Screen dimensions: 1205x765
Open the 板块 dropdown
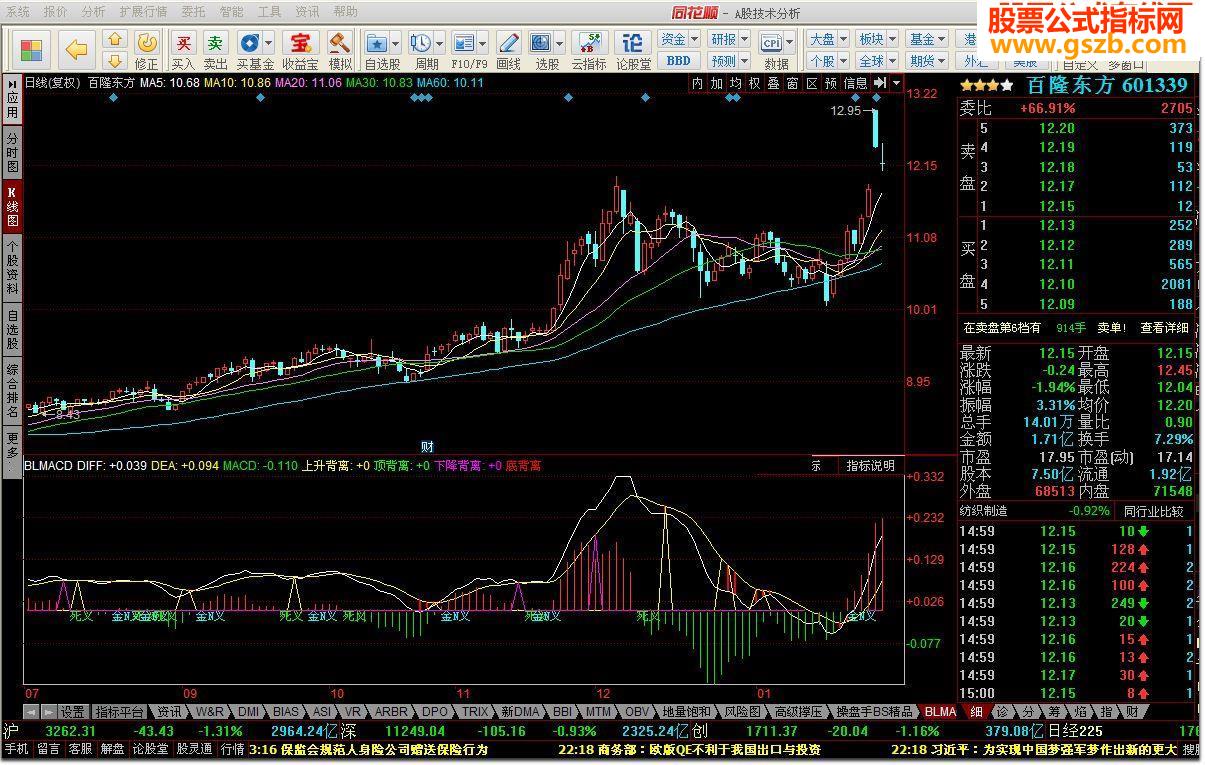pos(877,39)
